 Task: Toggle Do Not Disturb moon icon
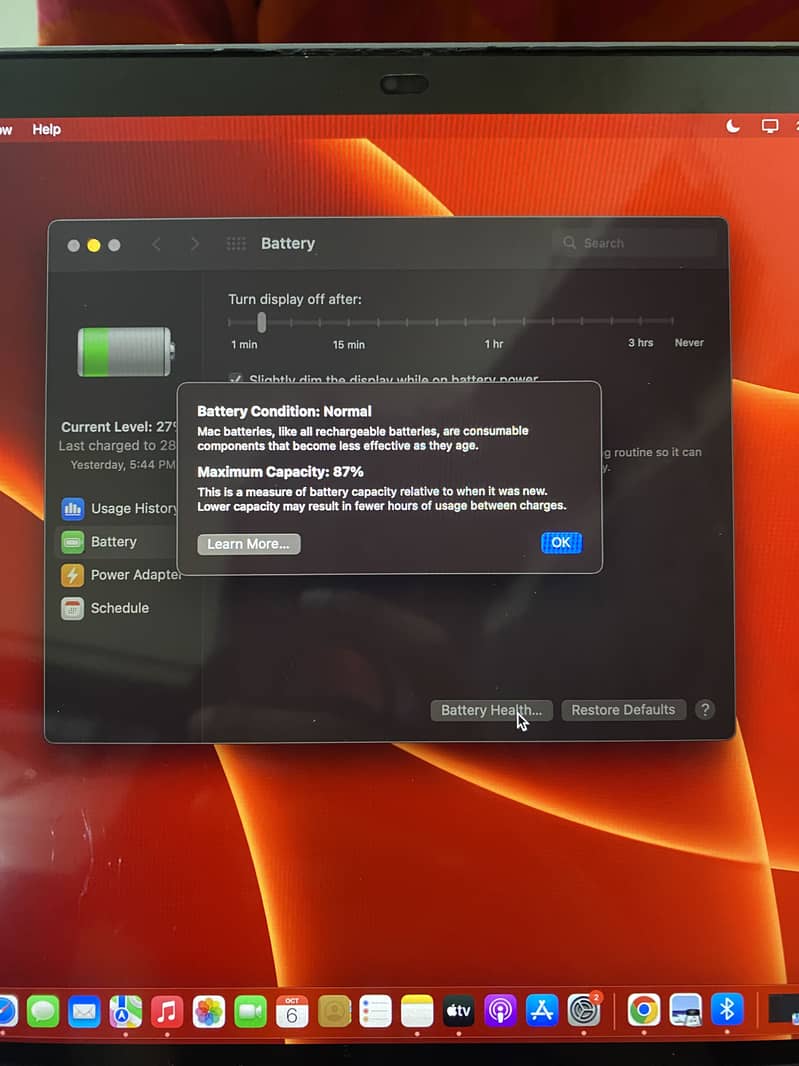coord(733,126)
